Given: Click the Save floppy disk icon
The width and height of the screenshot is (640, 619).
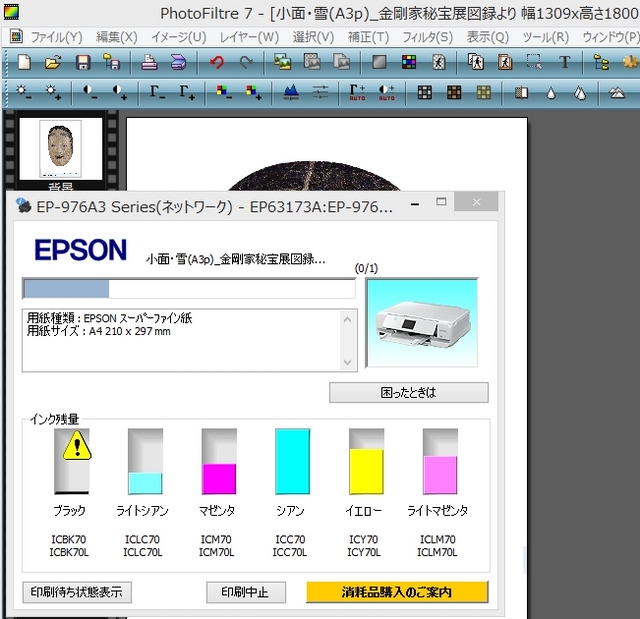Looking at the screenshot, I should coord(83,62).
